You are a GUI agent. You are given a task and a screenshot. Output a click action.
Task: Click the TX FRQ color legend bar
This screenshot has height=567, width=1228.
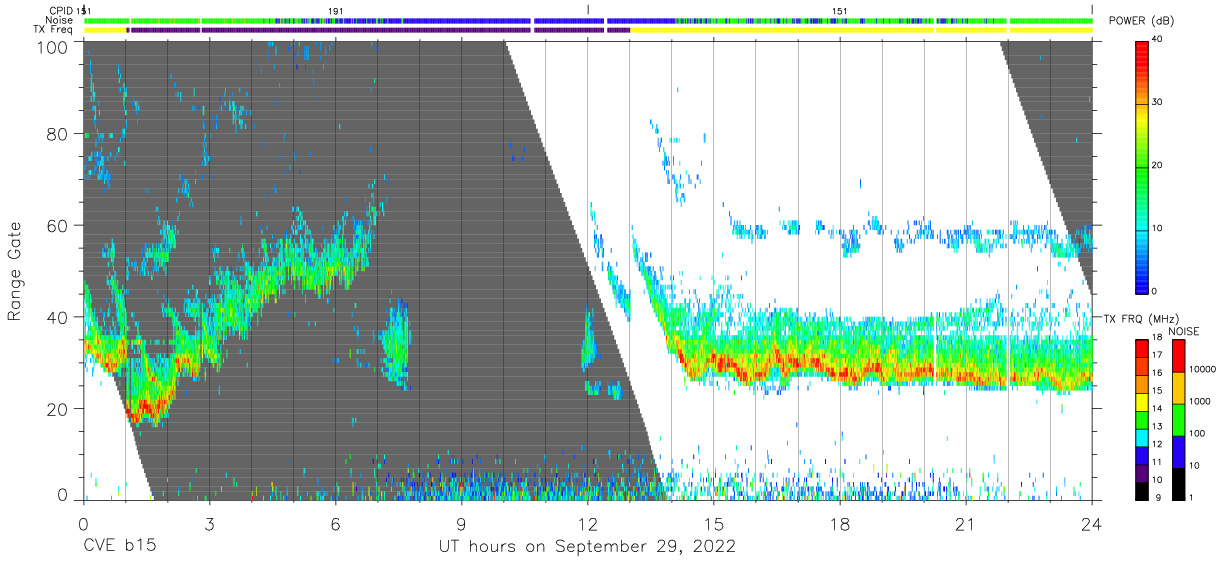1141,419
